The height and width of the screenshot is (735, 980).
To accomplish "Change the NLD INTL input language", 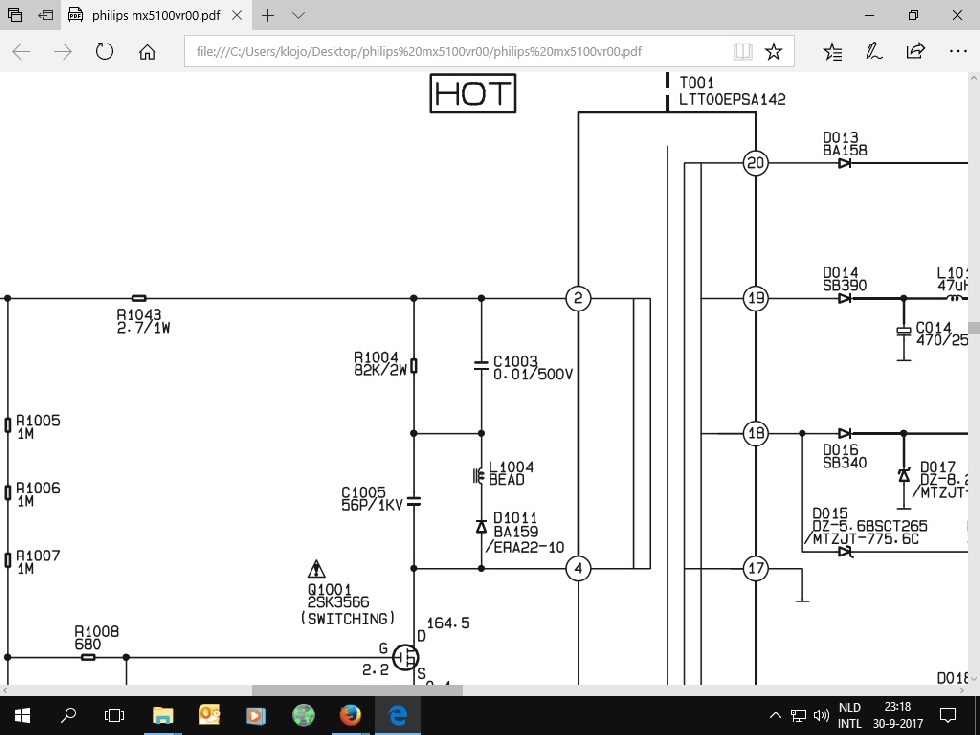I will [x=850, y=715].
